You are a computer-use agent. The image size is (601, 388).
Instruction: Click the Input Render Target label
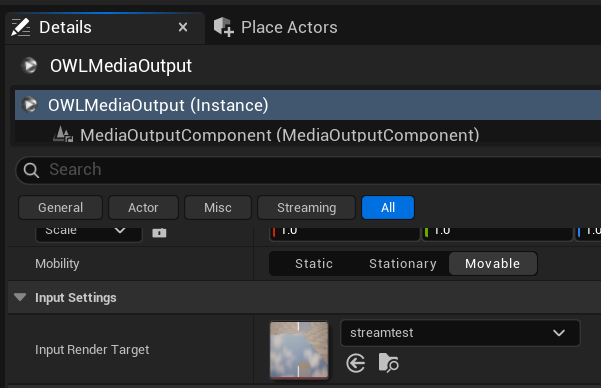[x=92, y=350]
